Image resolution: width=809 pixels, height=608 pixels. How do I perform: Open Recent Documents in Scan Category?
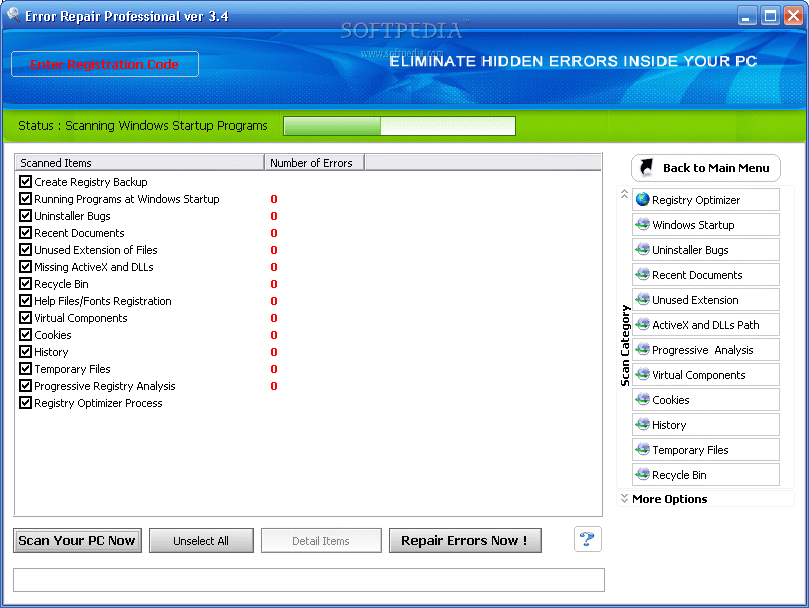[x=706, y=275]
